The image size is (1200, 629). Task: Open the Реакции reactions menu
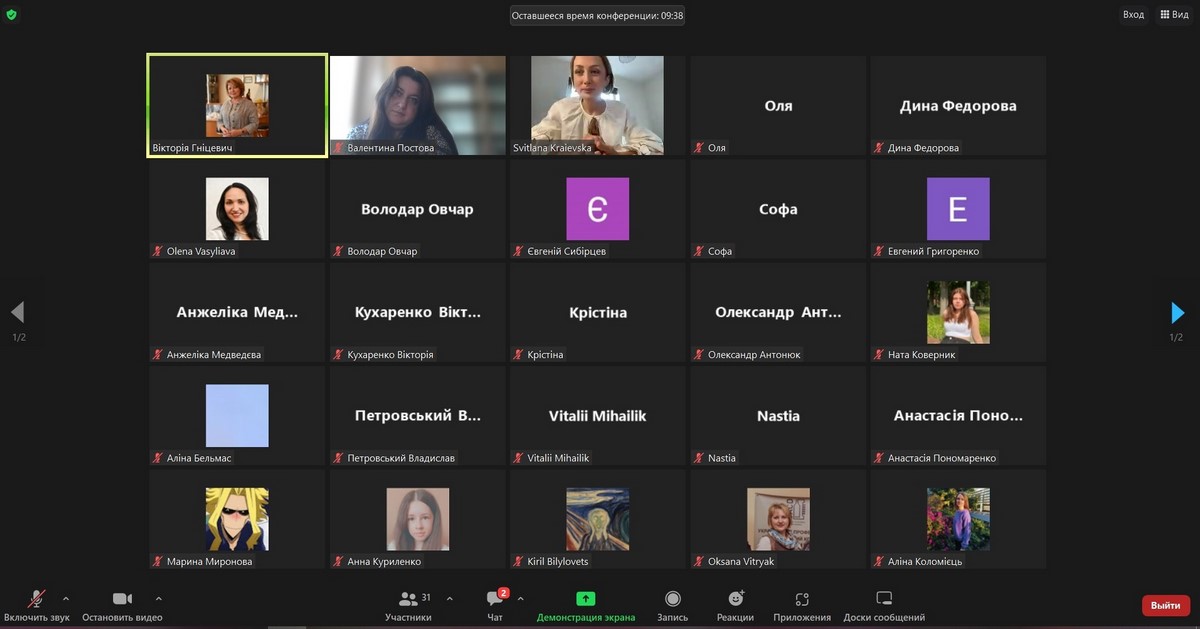(736, 600)
